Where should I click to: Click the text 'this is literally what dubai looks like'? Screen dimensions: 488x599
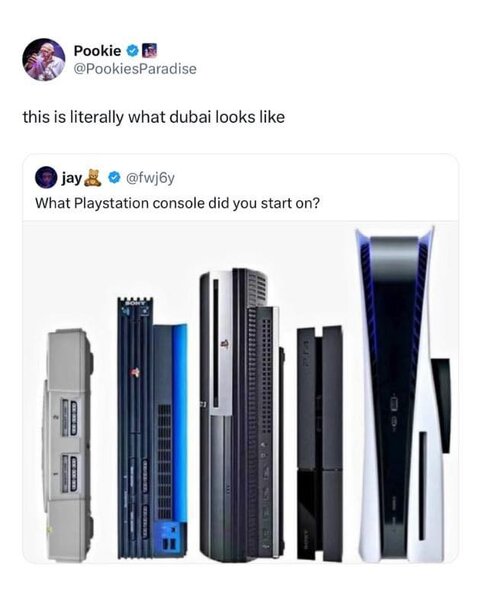click(x=154, y=117)
